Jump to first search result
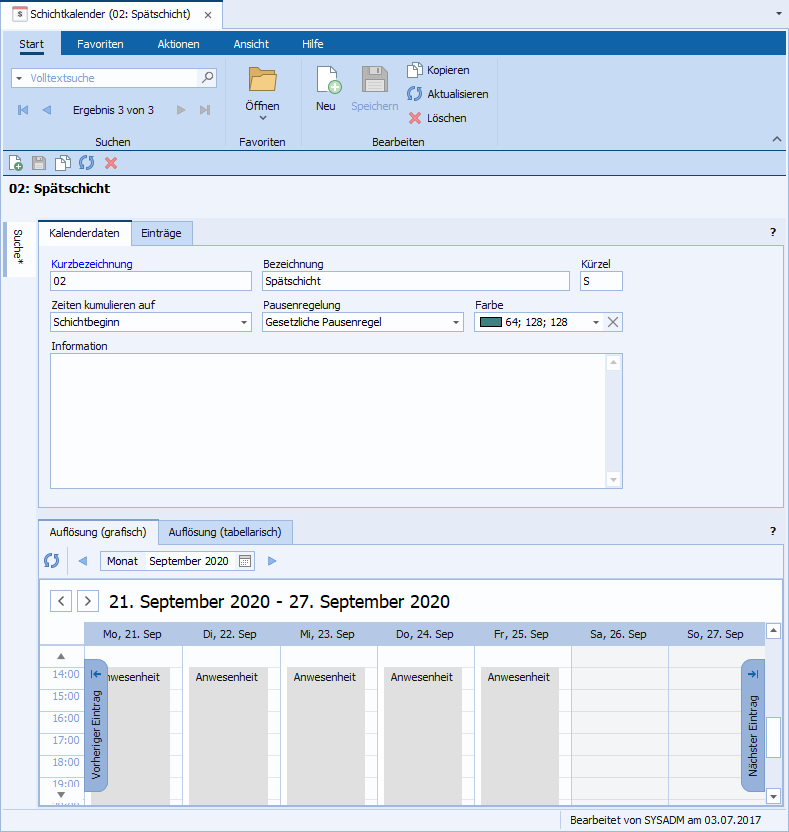Viewport: 789px width, 832px height. pos(23,110)
